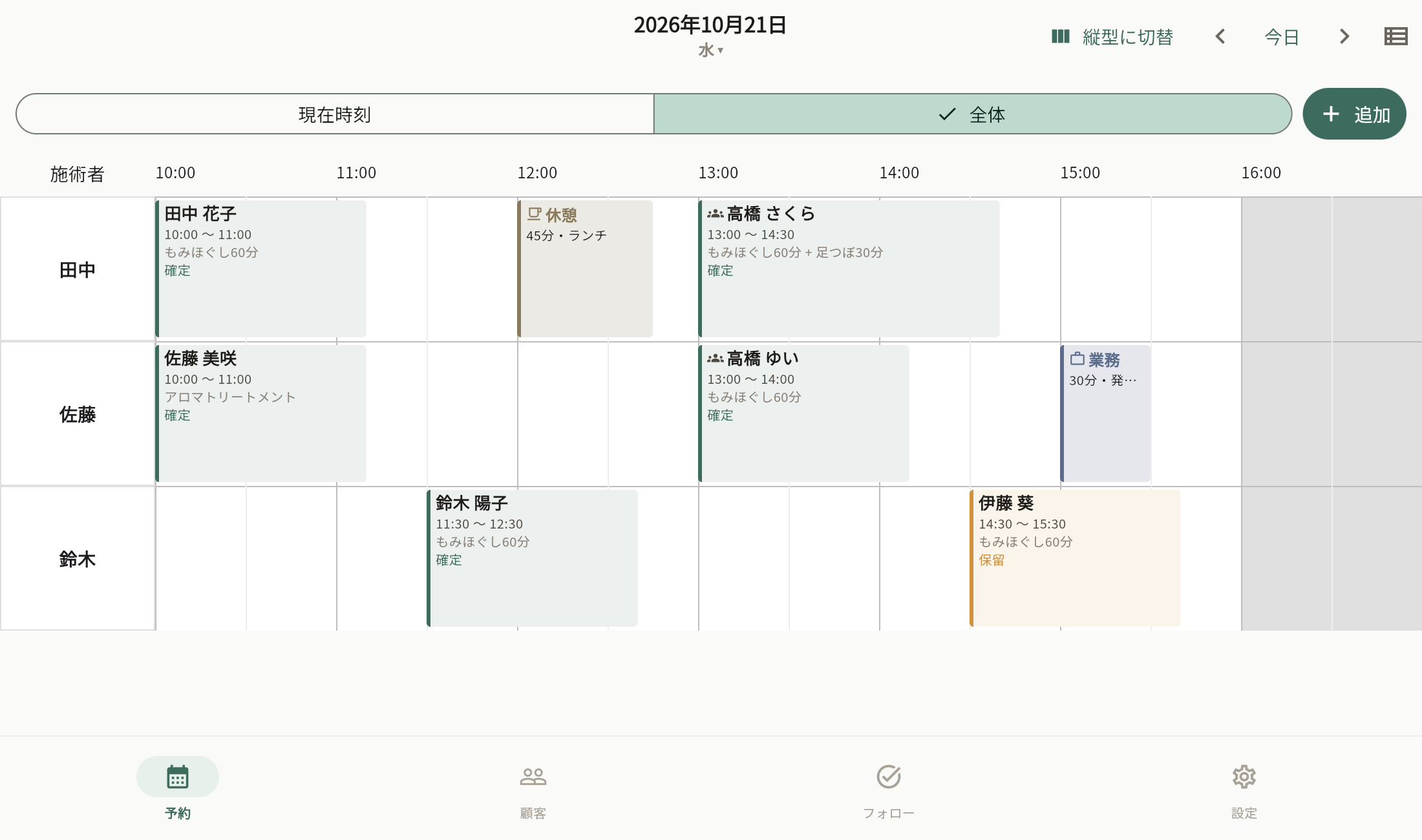Image resolution: width=1422 pixels, height=840 pixels.
Task: Click the 施術者 column header
Action: pyautogui.click(x=78, y=174)
